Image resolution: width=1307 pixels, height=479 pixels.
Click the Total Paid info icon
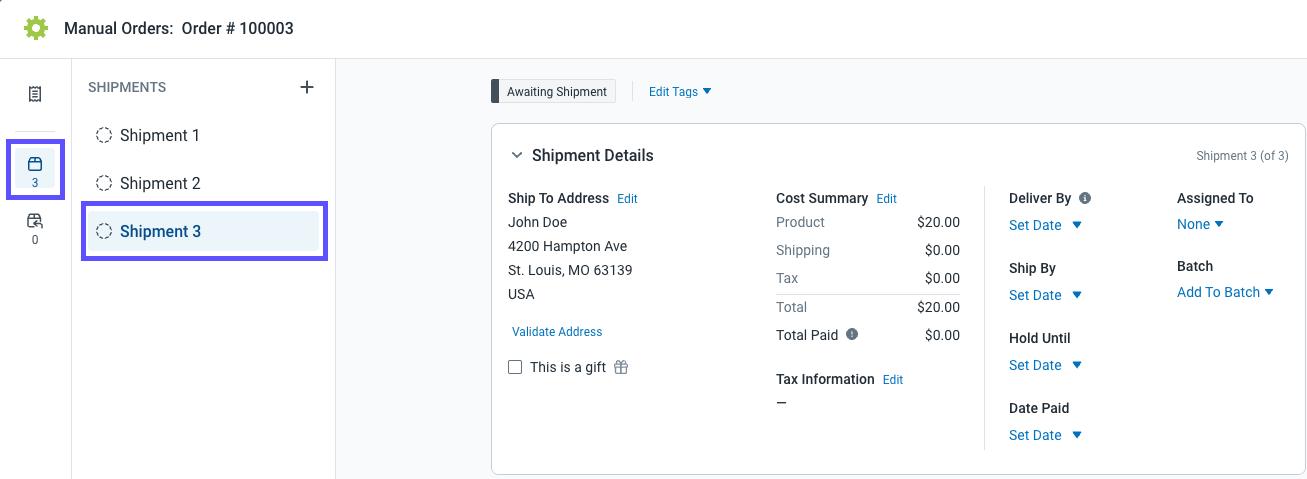point(852,335)
